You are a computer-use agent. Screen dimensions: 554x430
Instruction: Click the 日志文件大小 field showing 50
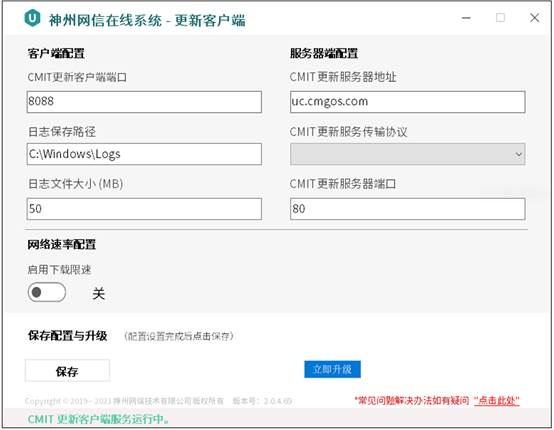coord(144,209)
